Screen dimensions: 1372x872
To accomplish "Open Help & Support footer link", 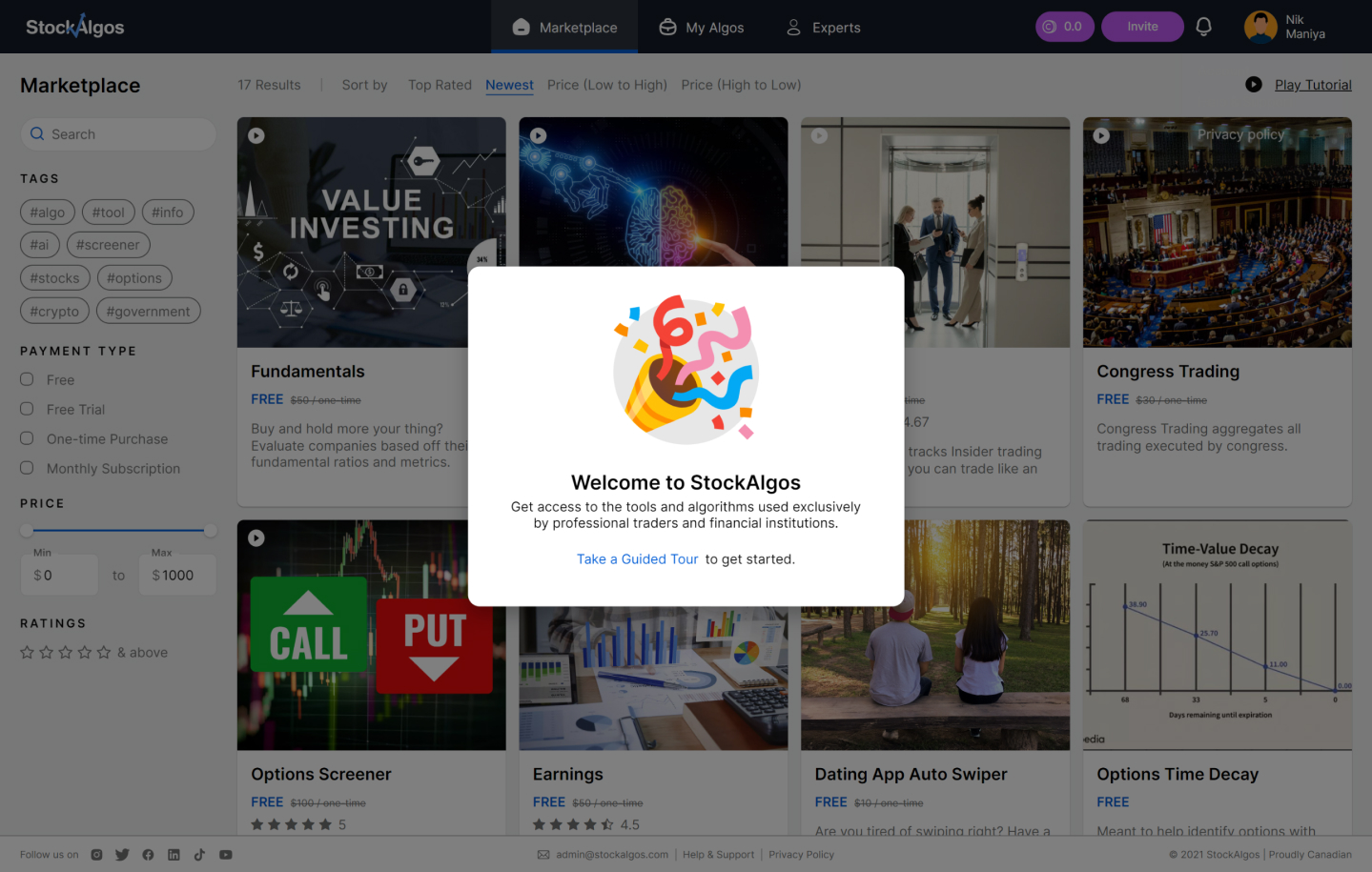I will point(718,855).
